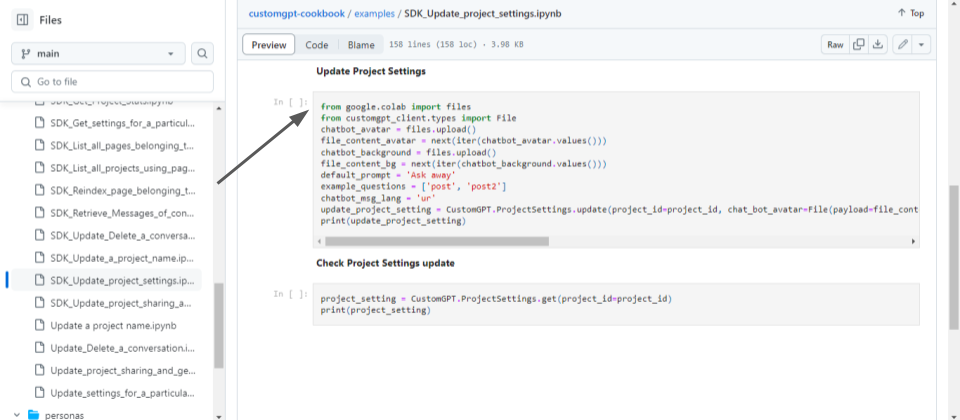This screenshot has width=960, height=420.
Task: Open SDK_List_all_pages_belonging_t... file
Action: click(122, 146)
